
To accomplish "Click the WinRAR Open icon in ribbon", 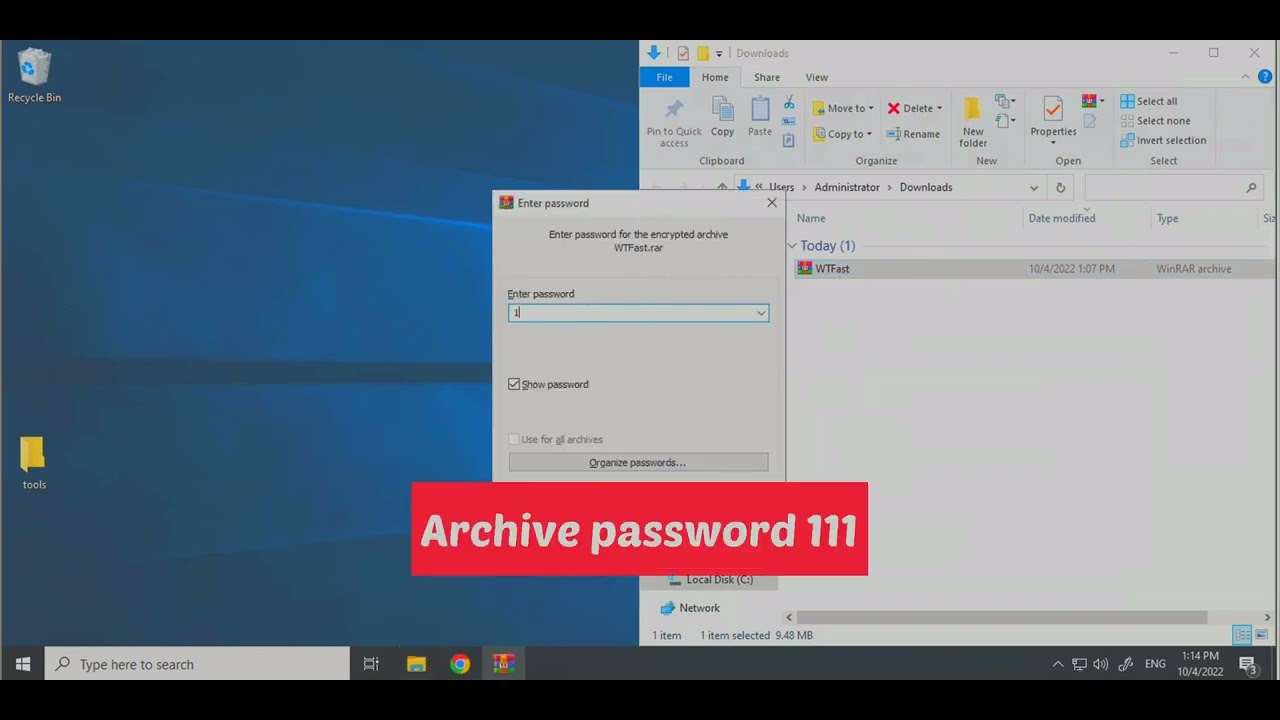I will (1089, 101).
